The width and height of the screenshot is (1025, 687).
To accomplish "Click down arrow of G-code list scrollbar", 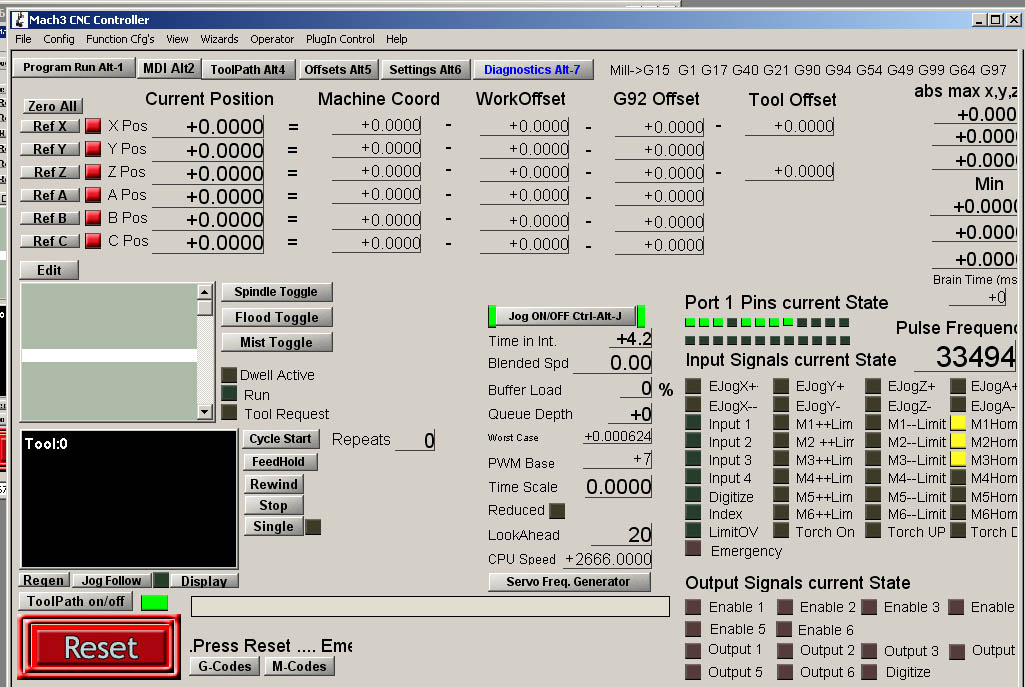I will tap(205, 412).
